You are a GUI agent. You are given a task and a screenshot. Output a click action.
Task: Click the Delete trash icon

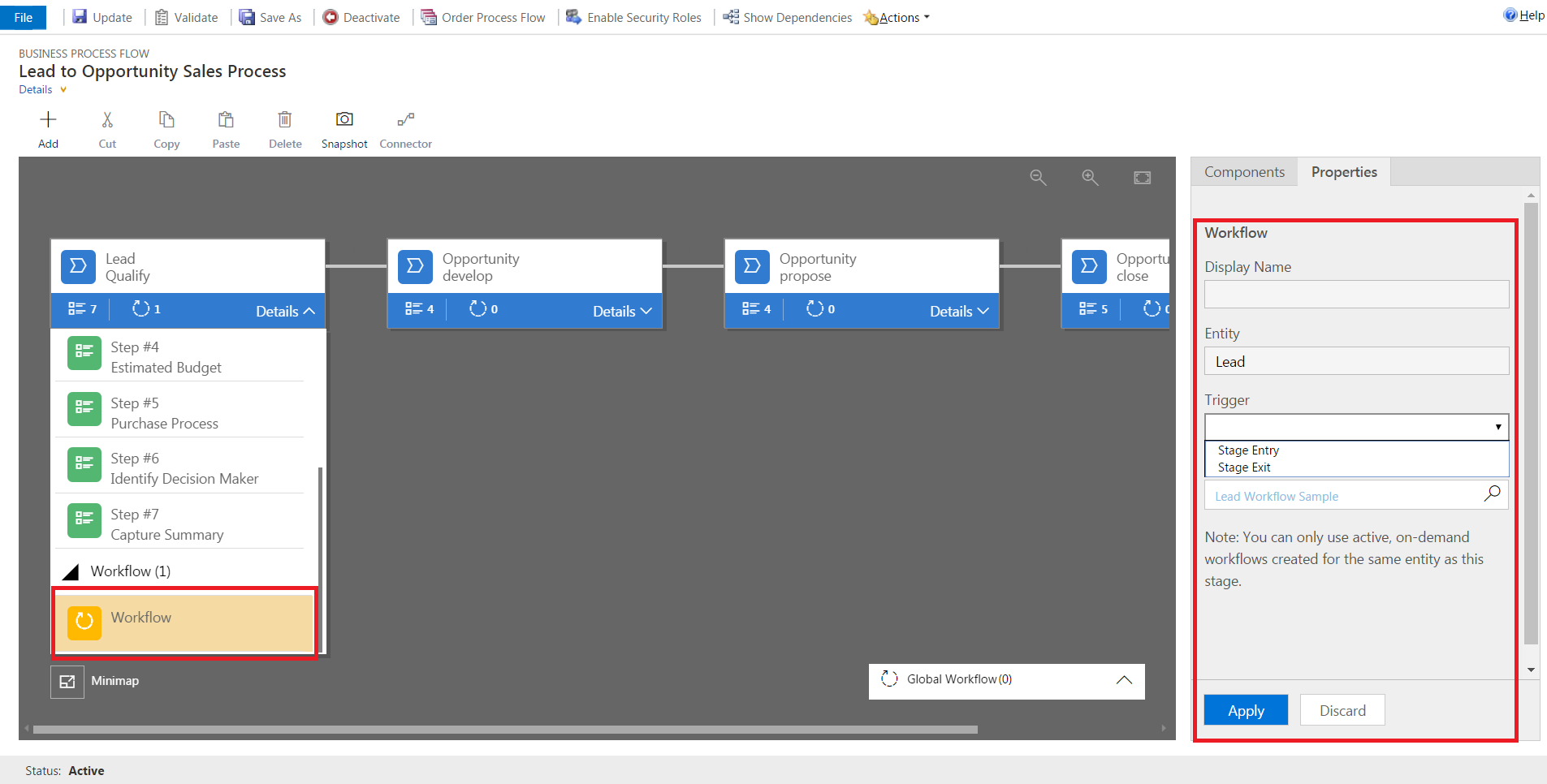(285, 120)
